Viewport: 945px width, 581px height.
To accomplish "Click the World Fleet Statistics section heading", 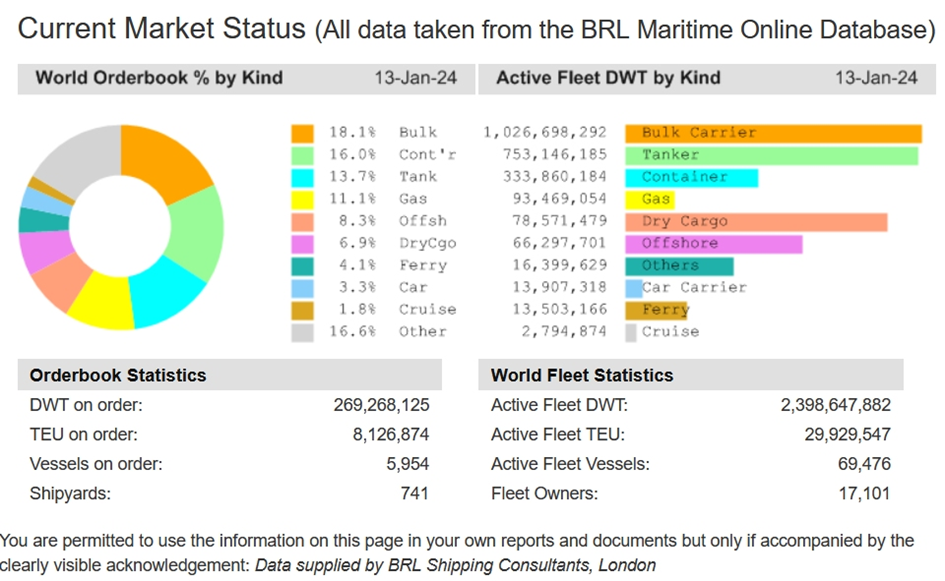I will [582, 376].
